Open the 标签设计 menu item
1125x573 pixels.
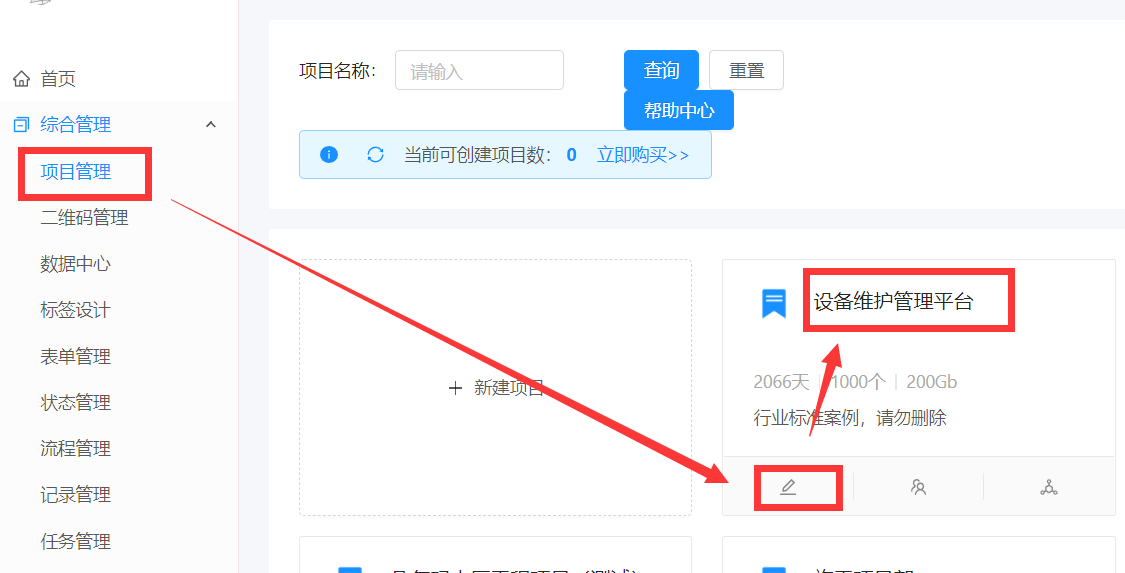click(x=76, y=310)
